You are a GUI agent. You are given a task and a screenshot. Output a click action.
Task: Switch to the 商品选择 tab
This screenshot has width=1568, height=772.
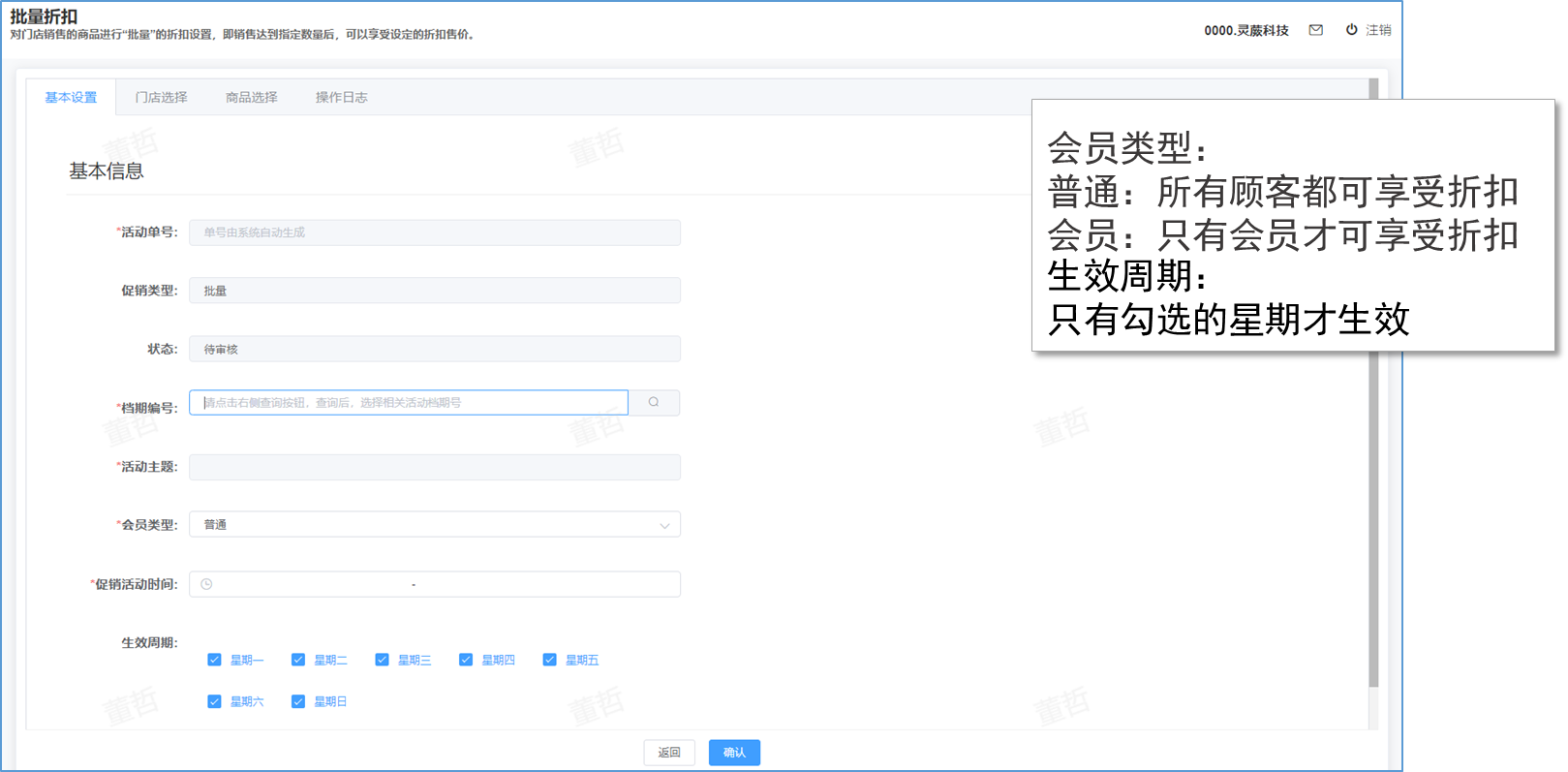[x=251, y=97]
